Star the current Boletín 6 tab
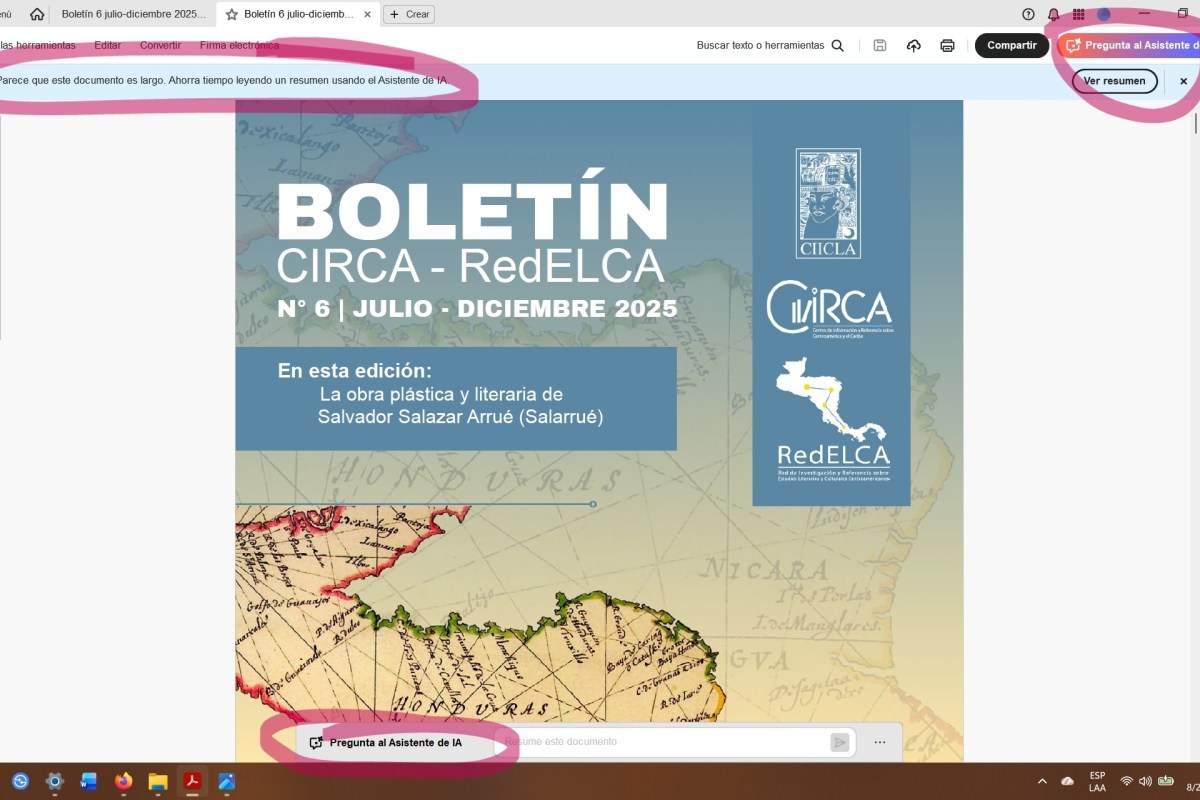Image resolution: width=1200 pixels, height=800 pixels. 232,14
